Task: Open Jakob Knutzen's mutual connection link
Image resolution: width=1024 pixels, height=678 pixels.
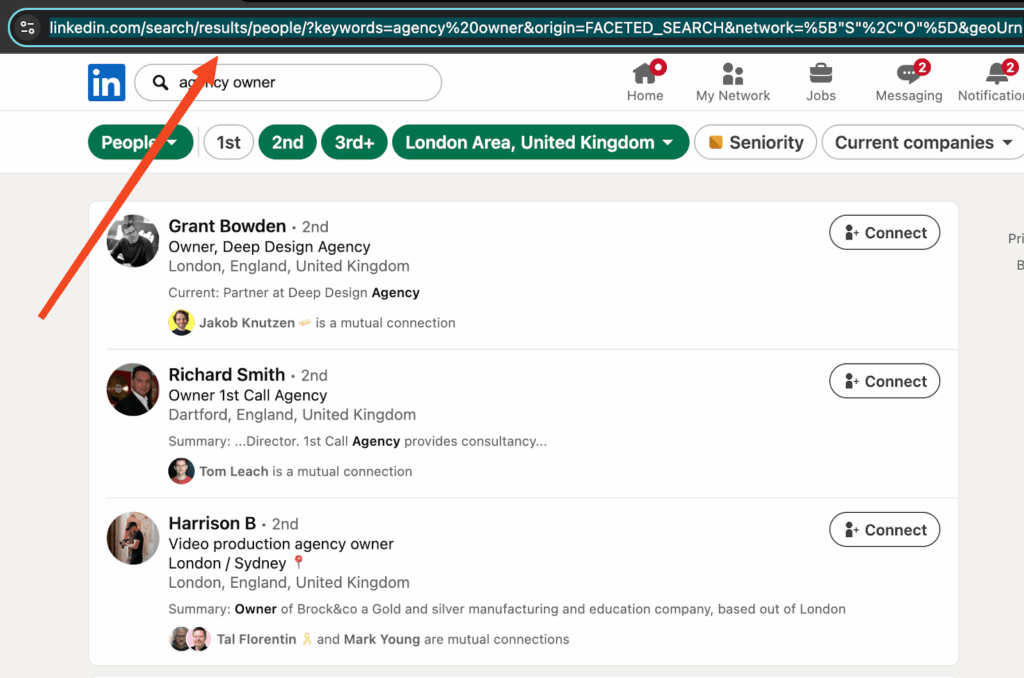Action: pos(246,322)
